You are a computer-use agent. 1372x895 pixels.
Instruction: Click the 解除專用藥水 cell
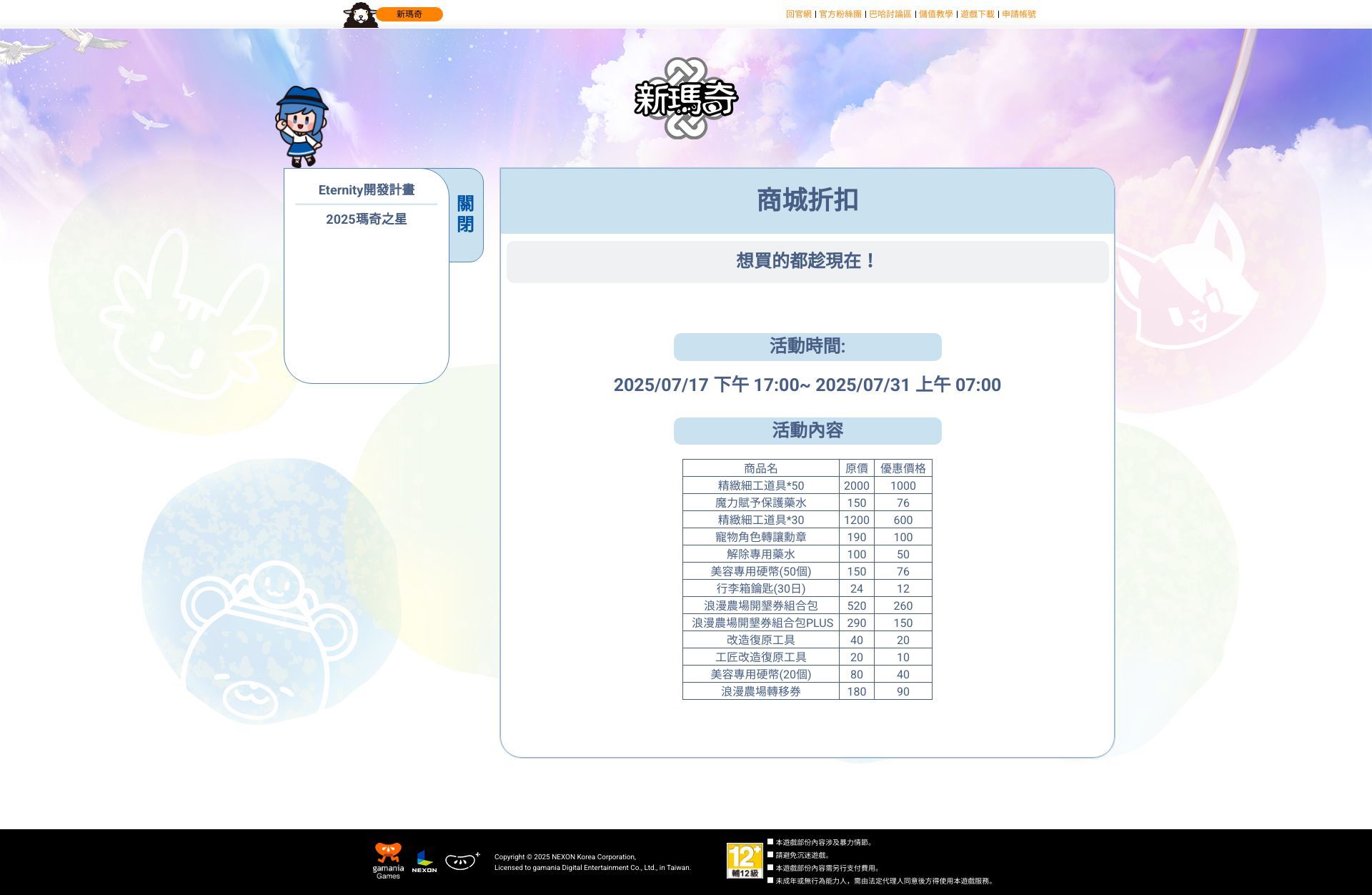pyautogui.click(x=761, y=554)
